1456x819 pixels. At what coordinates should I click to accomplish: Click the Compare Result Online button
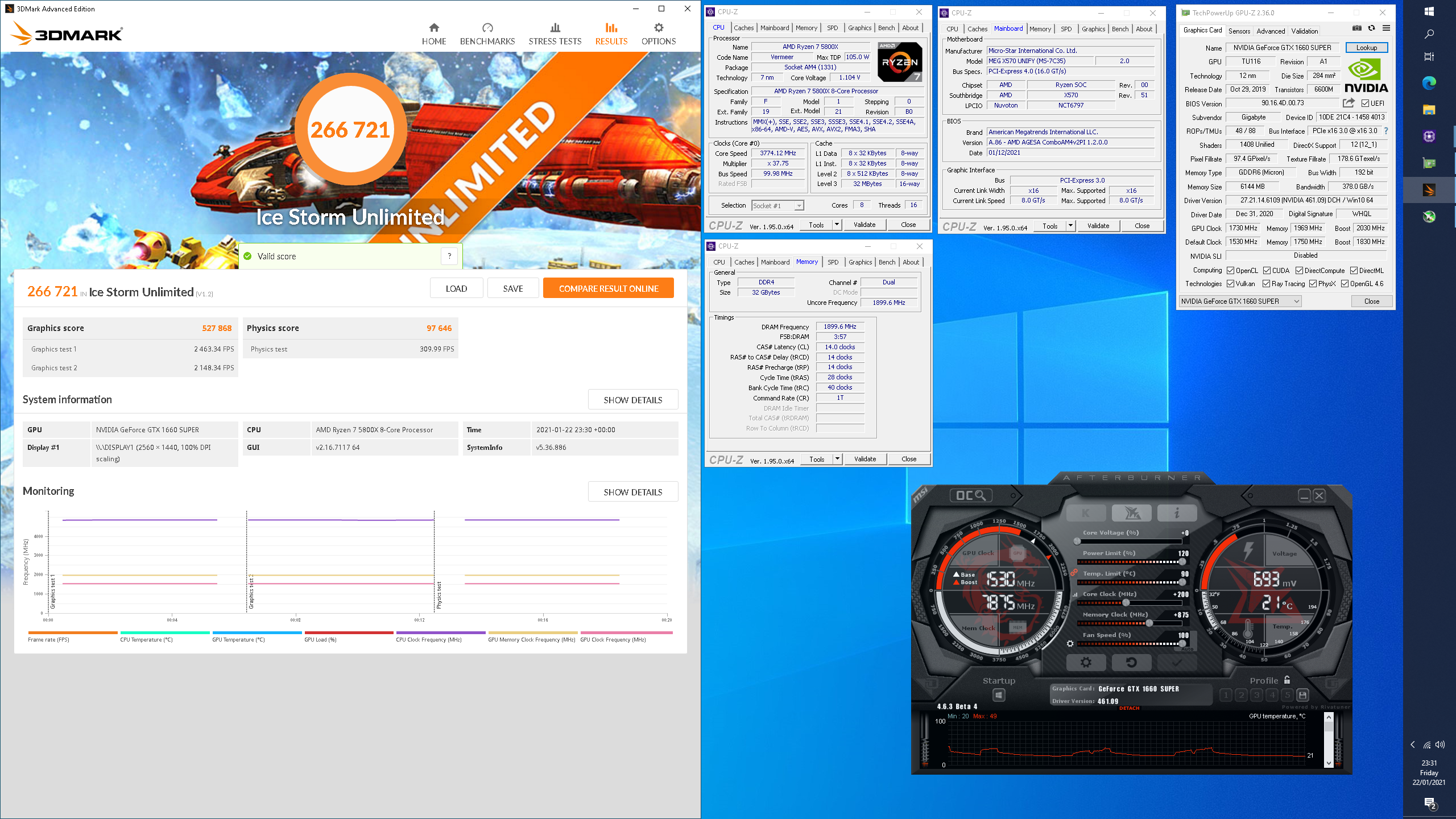pos(609,288)
